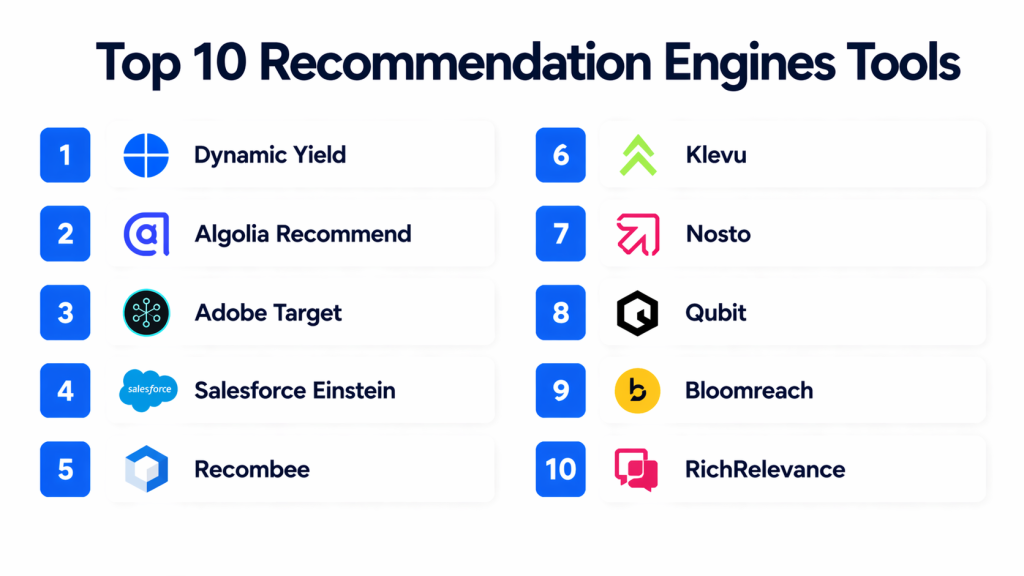Viewport: 1024px width, 576px height.
Task: Click the Adobe Target logo icon
Action: [146, 312]
